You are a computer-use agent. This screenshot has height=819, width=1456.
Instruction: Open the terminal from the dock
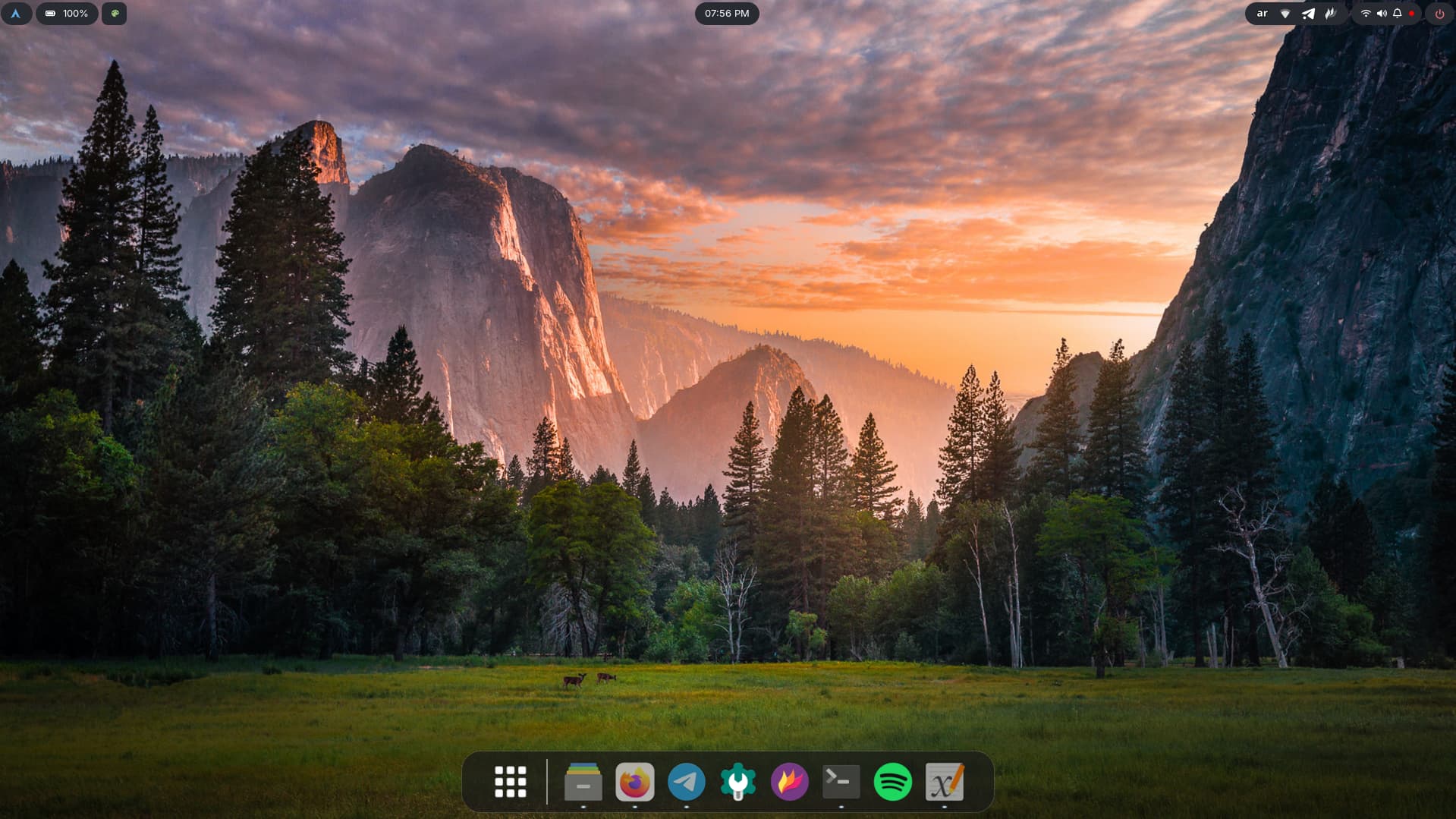tap(841, 782)
